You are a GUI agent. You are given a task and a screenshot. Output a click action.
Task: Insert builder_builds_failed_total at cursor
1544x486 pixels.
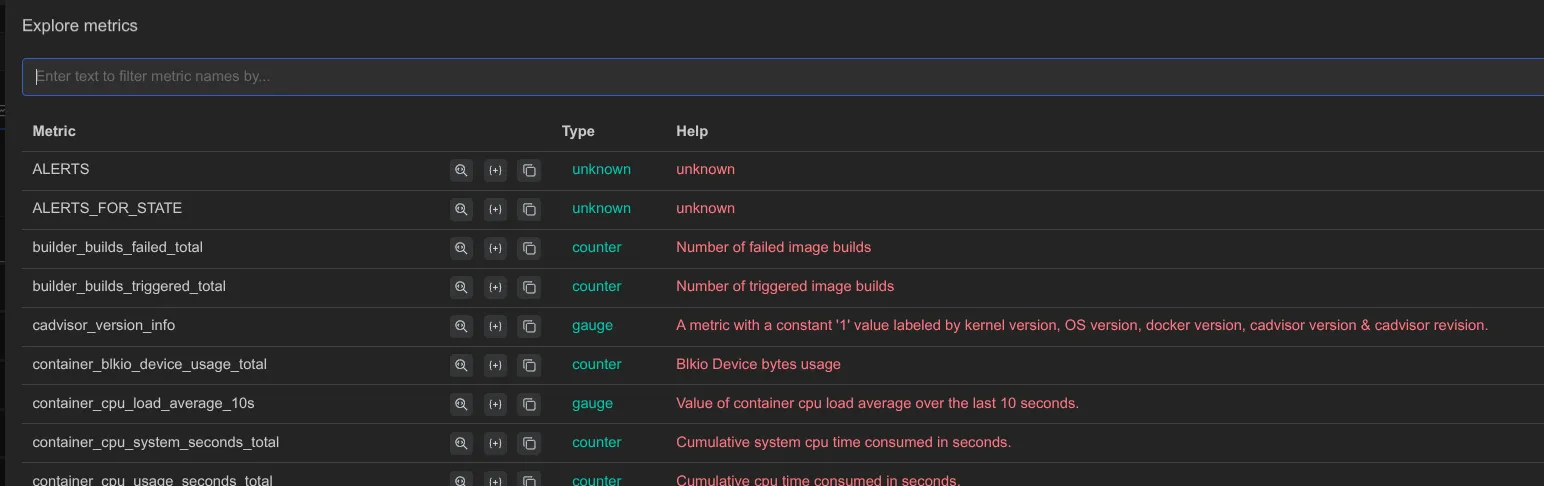click(495, 248)
